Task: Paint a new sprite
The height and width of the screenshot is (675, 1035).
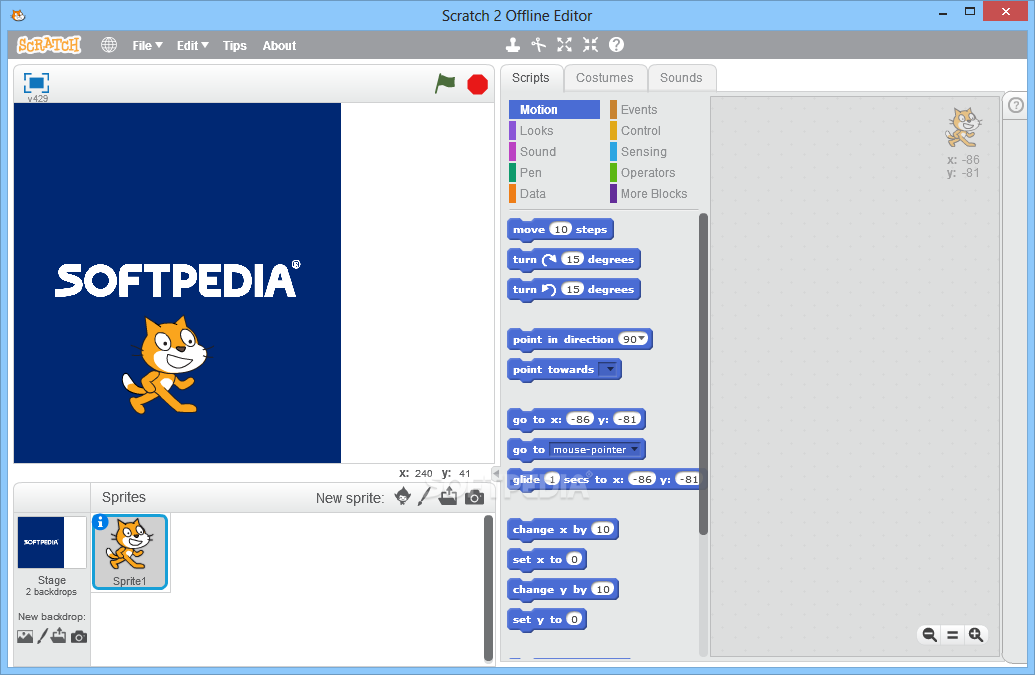Action: tap(424, 496)
